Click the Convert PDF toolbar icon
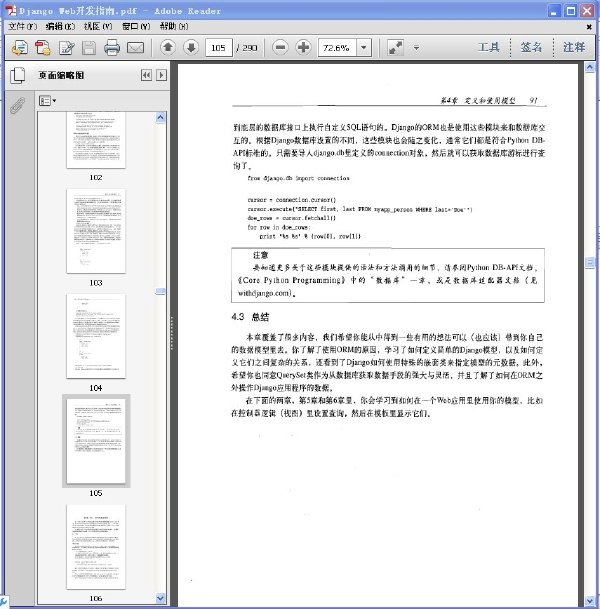Viewport: 600px width, 609px height. coord(43,48)
